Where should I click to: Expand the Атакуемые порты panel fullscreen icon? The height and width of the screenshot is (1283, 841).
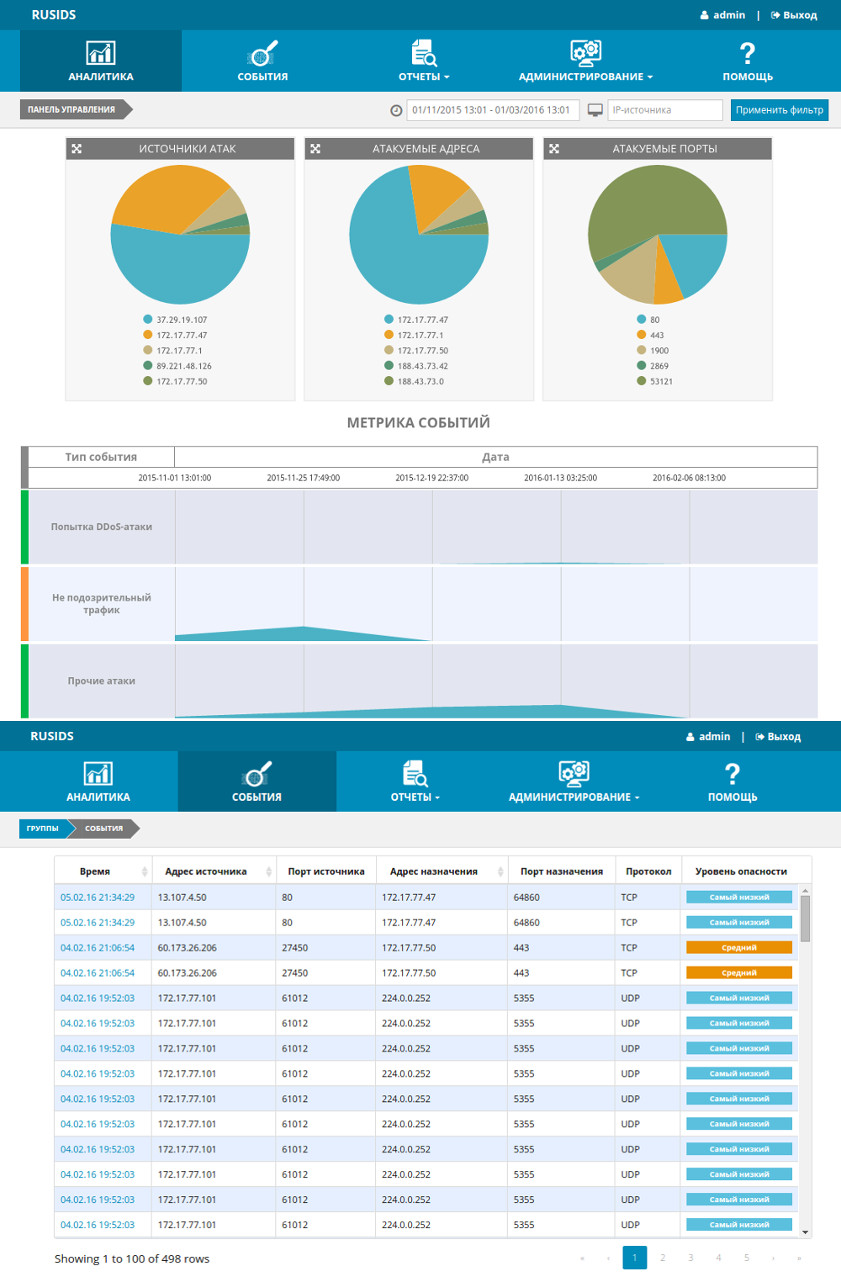[553, 149]
